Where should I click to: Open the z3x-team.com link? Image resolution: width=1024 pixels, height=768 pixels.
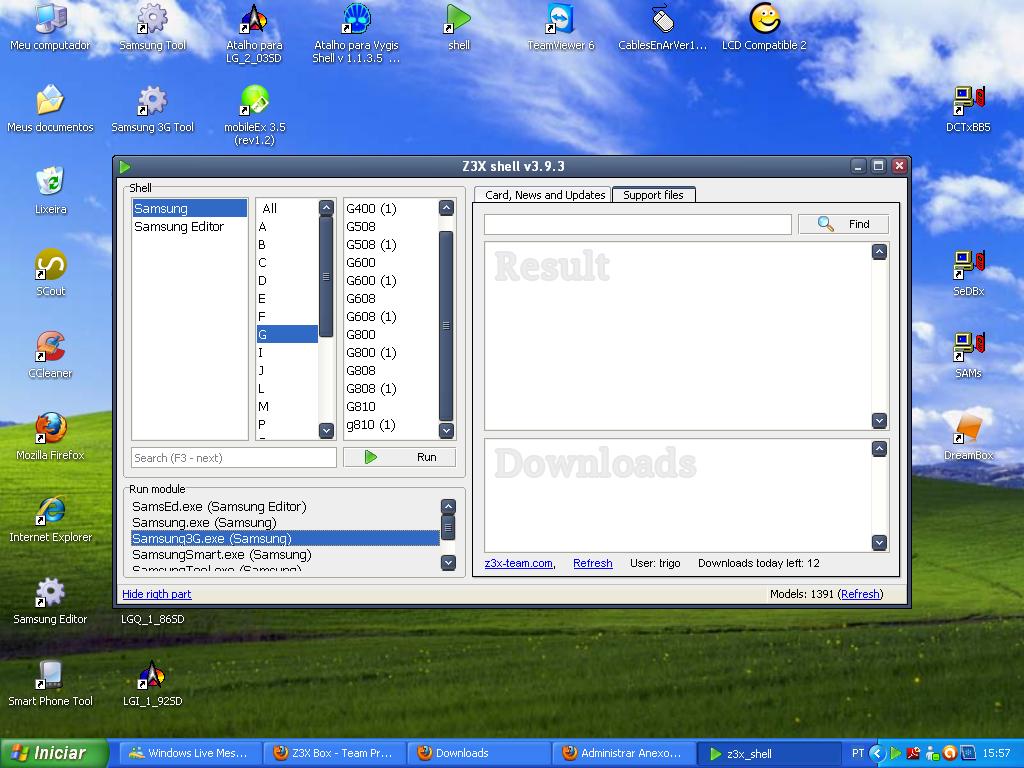pos(519,563)
